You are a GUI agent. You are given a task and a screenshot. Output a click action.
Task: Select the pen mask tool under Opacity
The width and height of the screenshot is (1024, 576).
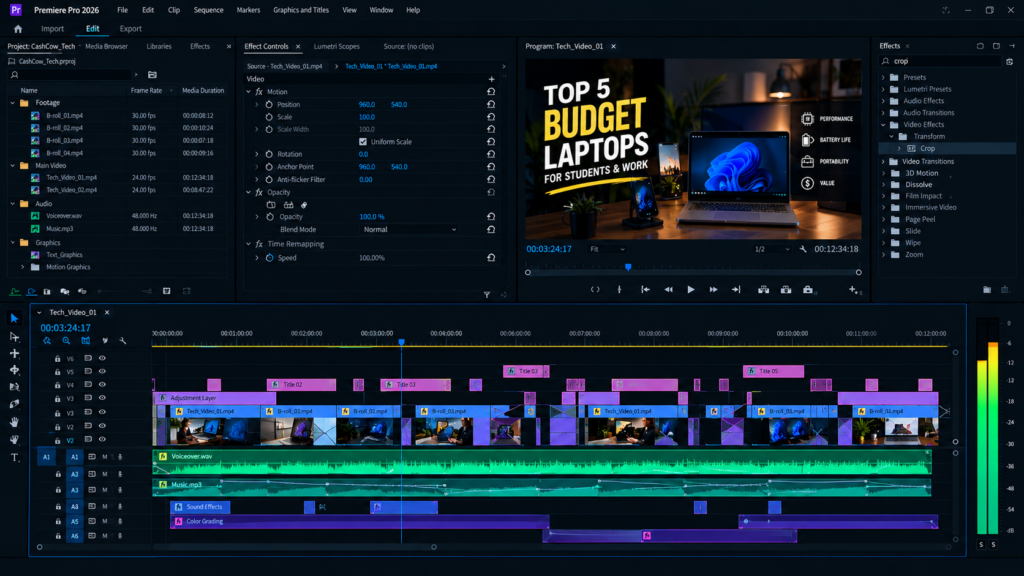pos(304,204)
